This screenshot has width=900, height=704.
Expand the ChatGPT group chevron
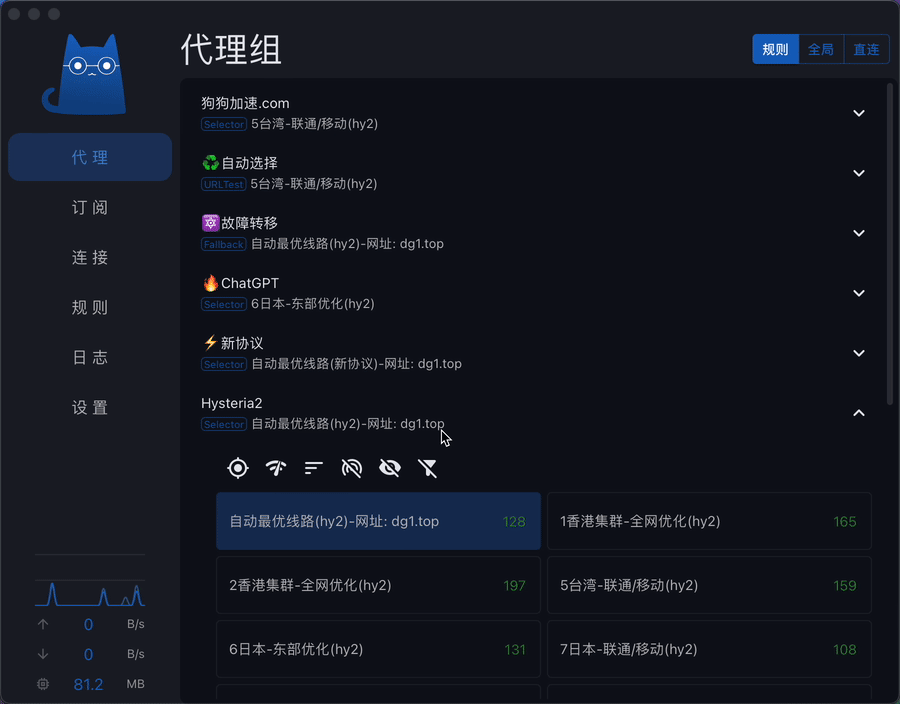(x=858, y=293)
